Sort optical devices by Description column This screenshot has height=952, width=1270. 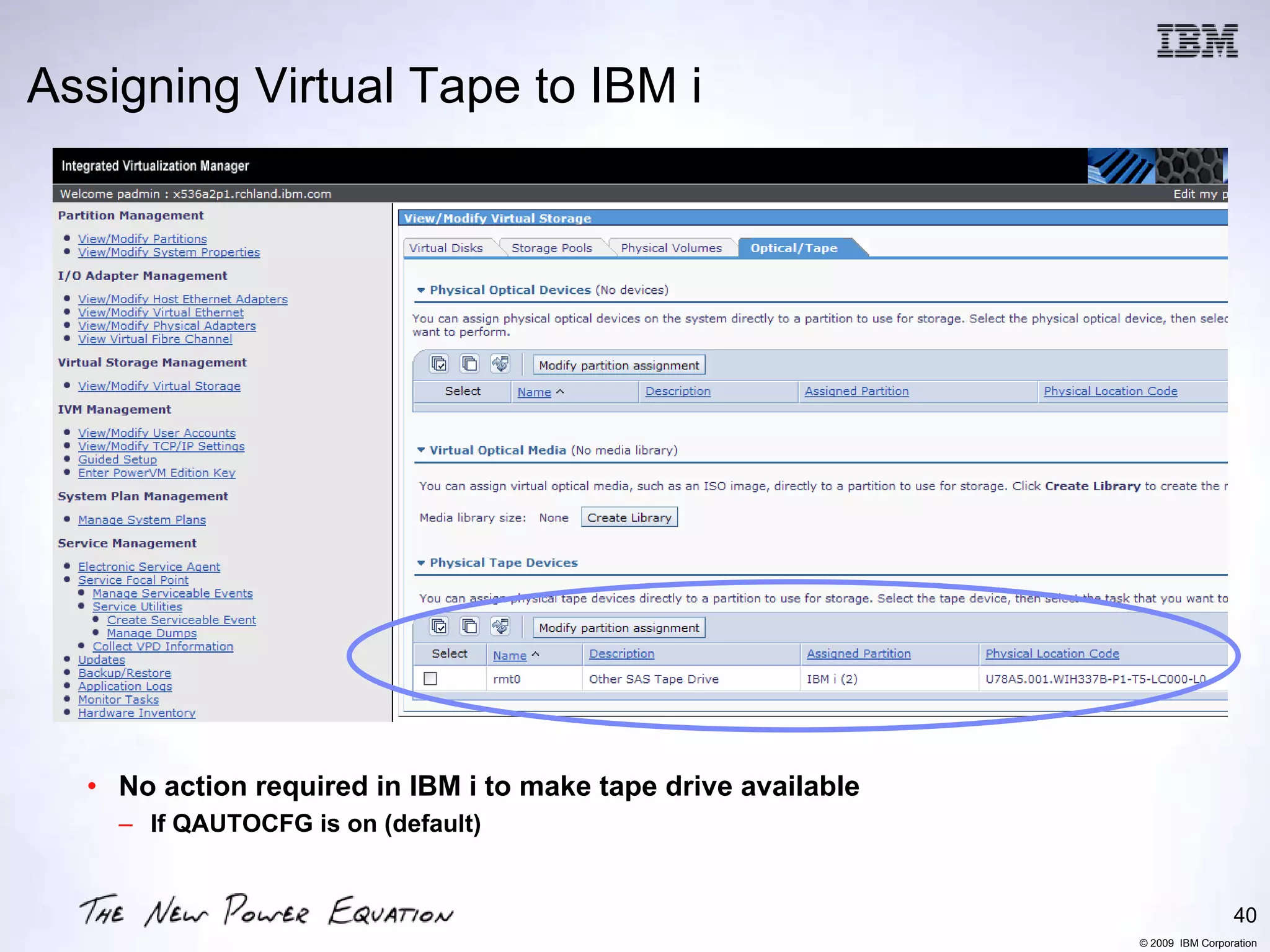pyautogui.click(x=678, y=391)
